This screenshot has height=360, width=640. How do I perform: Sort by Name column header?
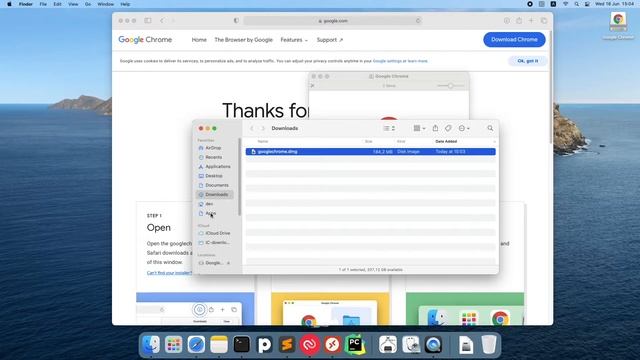pos(263,141)
